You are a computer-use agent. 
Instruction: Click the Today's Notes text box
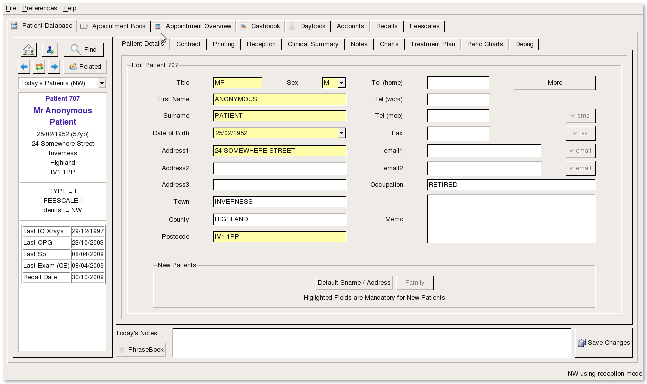(x=372, y=343)
